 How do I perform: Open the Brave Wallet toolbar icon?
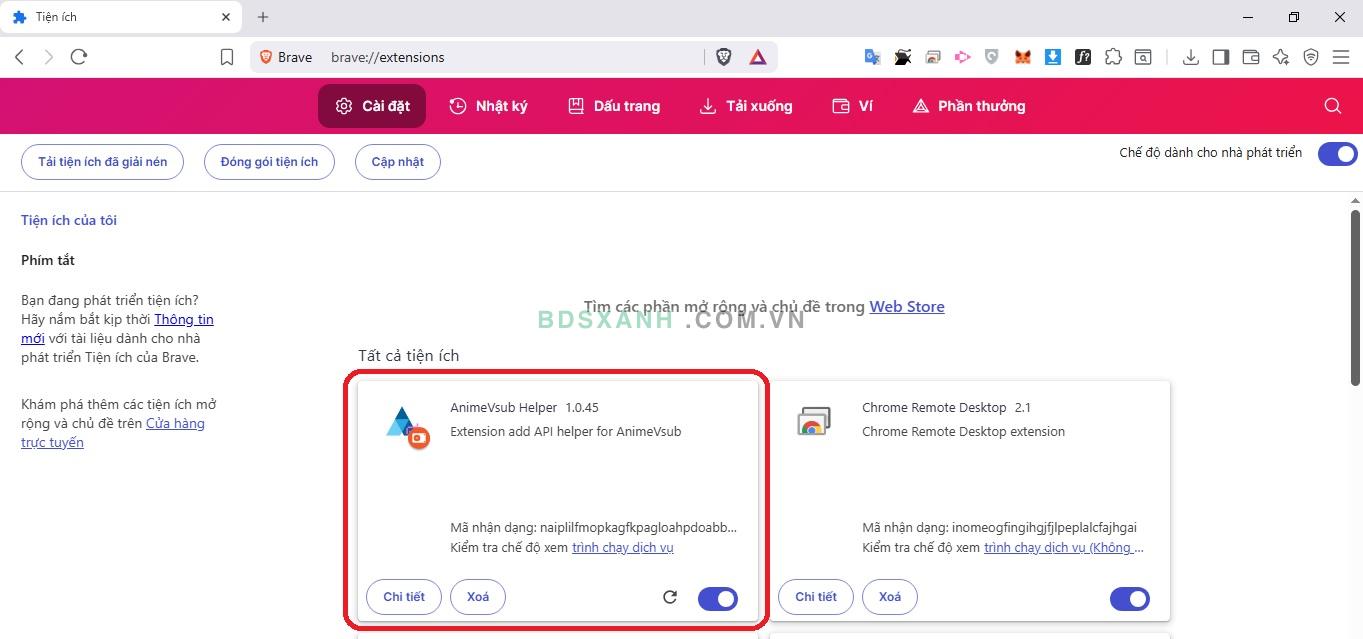(1250, 57)
